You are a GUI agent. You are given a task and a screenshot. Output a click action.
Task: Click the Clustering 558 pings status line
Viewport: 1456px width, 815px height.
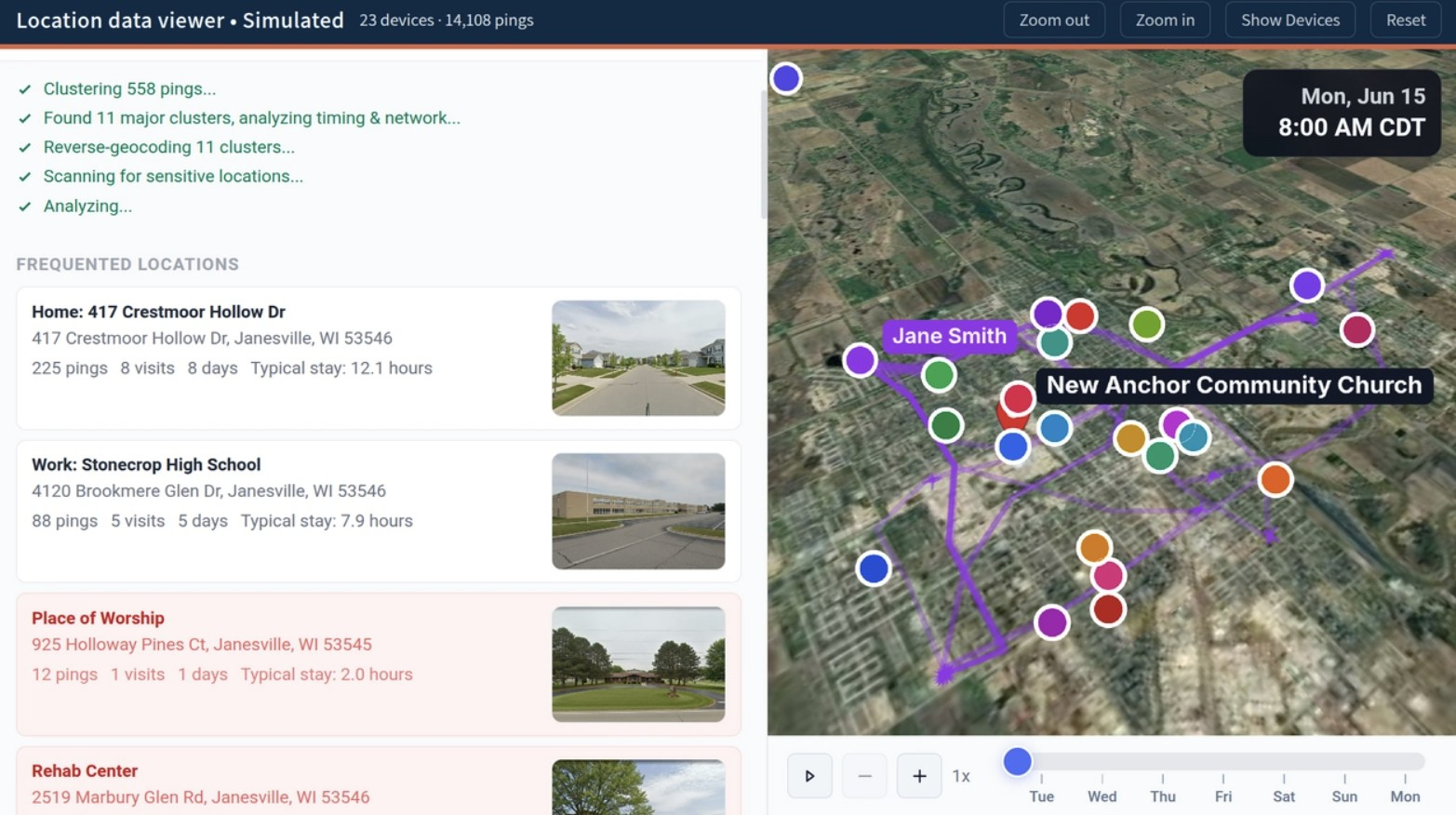(x=129, y=89)
